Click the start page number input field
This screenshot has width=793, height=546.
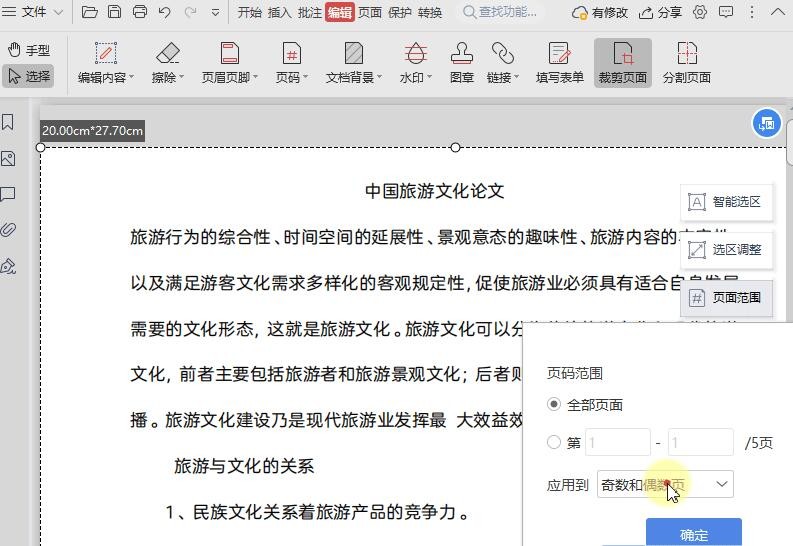point(617,443)
